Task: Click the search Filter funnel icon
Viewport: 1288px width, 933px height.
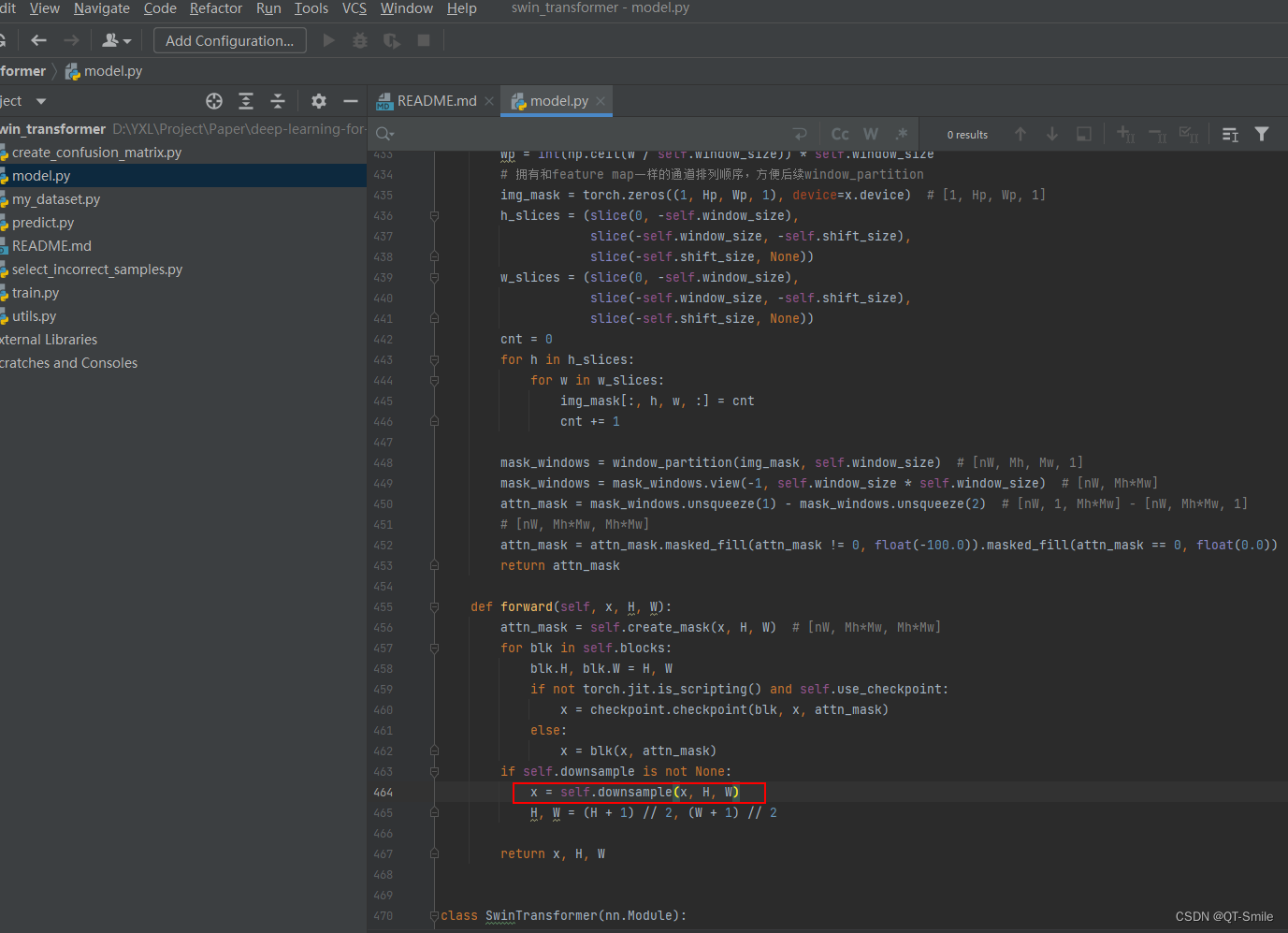Action: coord(1262,134)
